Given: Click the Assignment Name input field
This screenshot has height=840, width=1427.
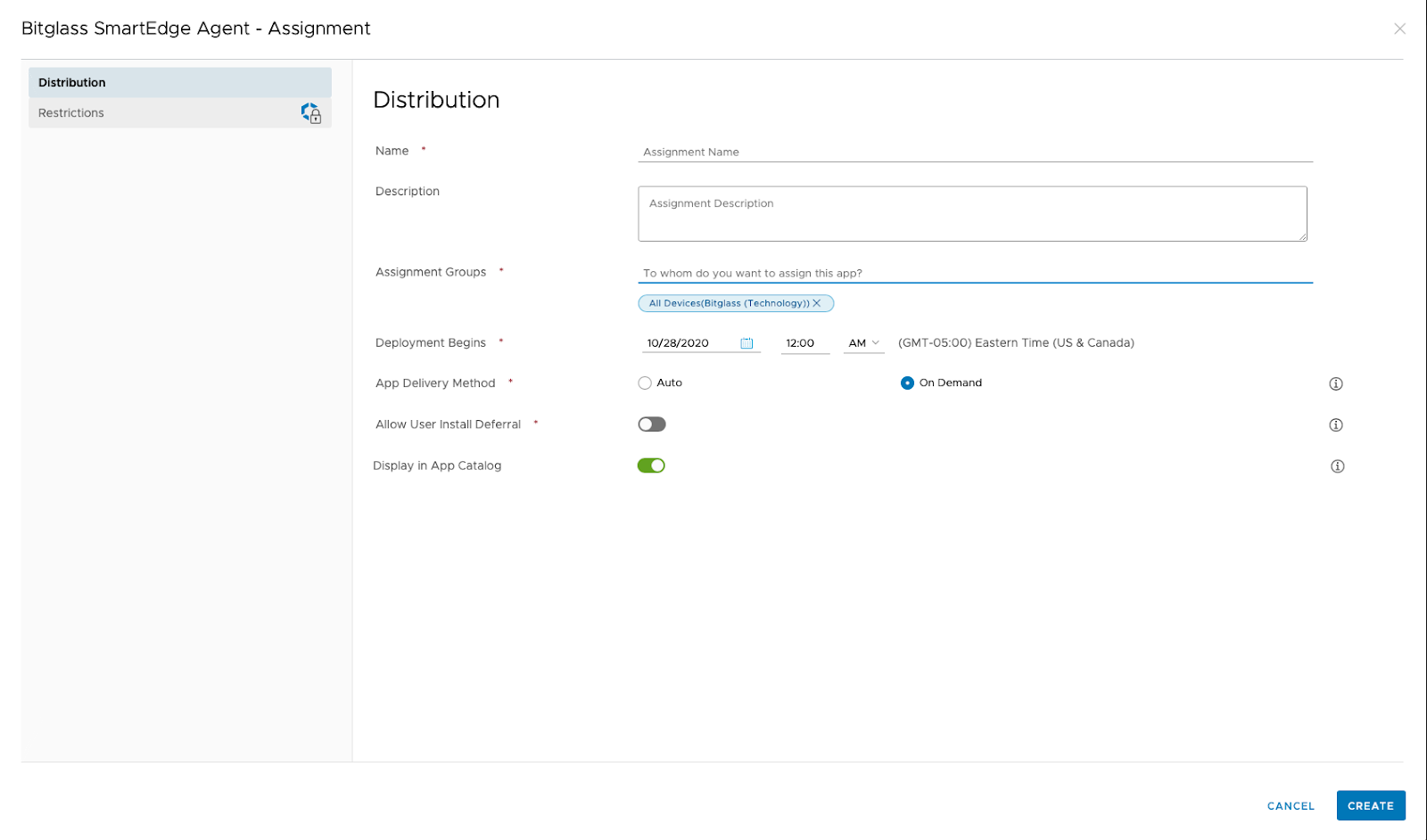Looking at the screenshot, I should (x=975, y=152).
